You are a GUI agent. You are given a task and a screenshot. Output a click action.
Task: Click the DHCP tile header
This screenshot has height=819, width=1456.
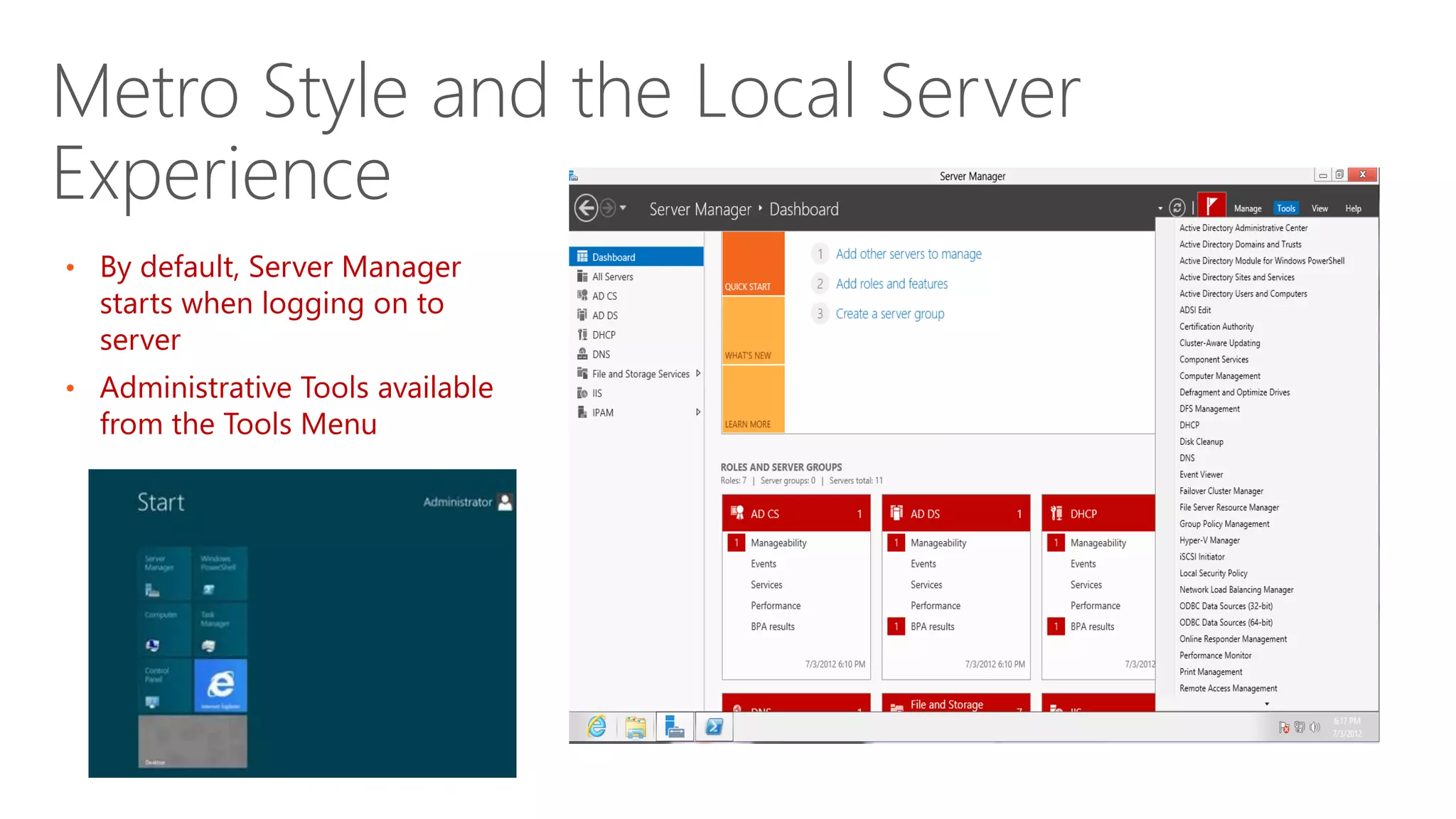click(x=1098, y=513)
